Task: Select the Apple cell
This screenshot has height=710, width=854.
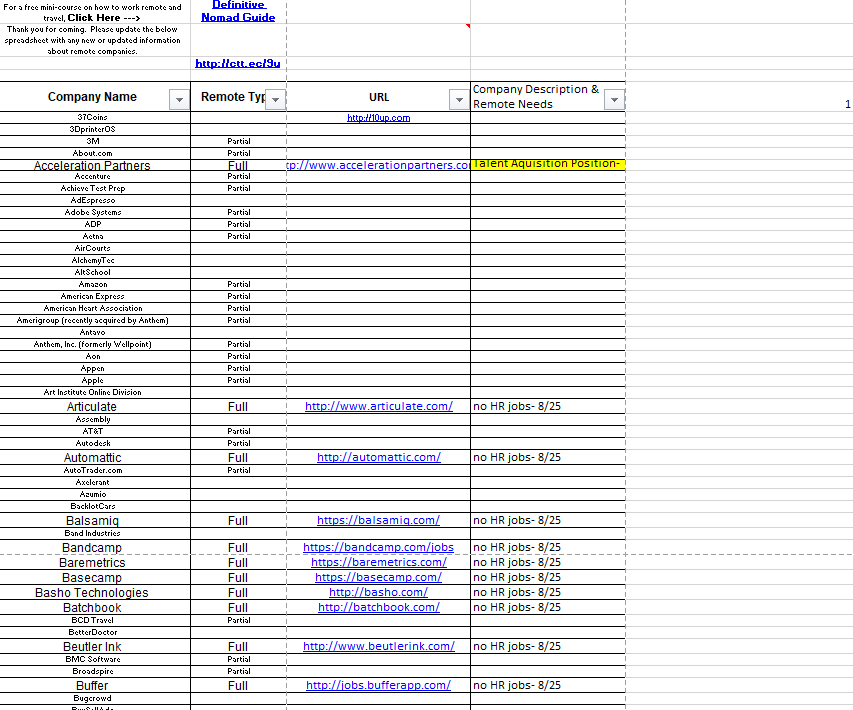Action: click(93, 380)
